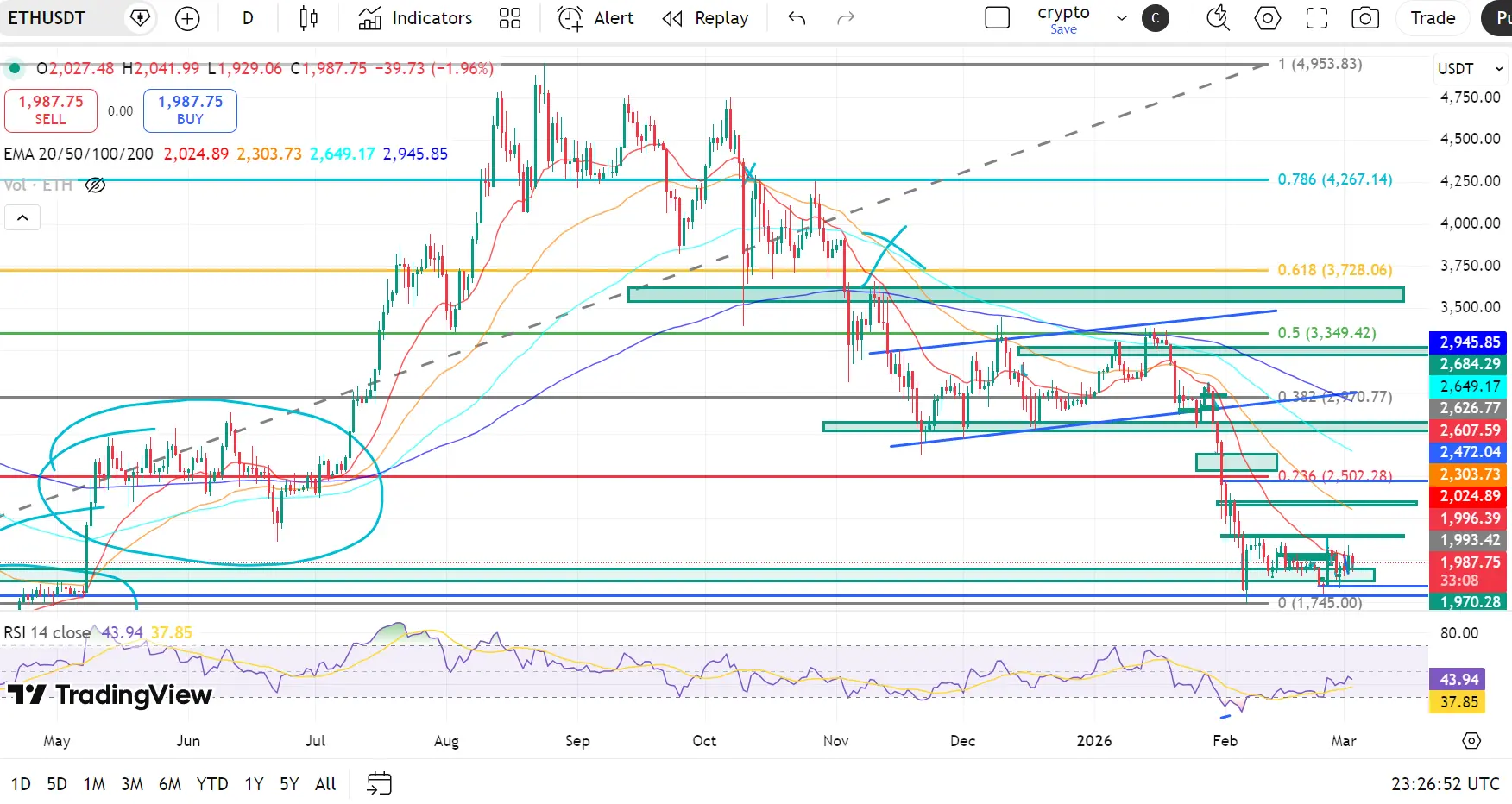Click the 2,684.29 green price axis label

(1469, 364)
